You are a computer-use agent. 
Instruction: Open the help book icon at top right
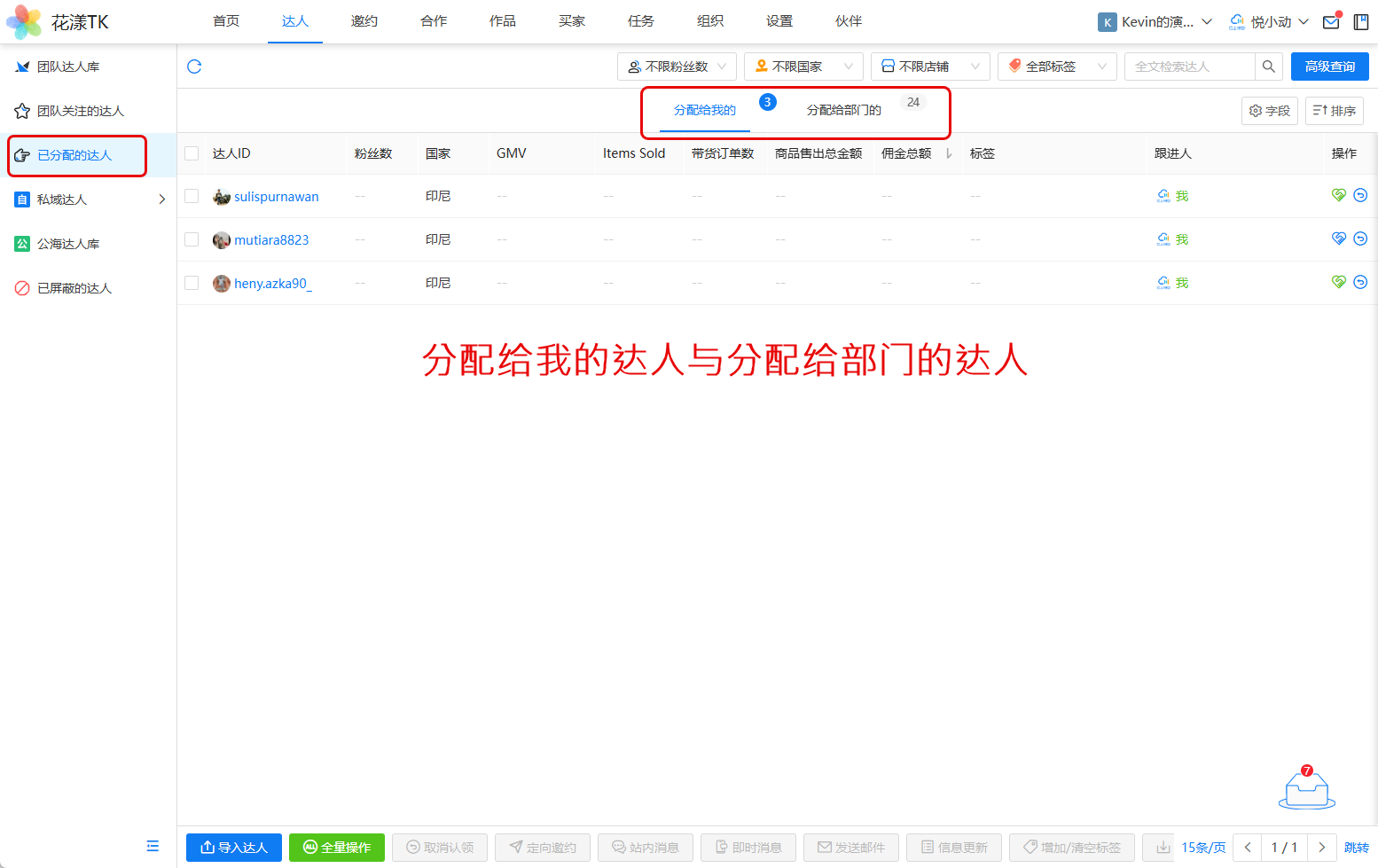[1360, 22]
